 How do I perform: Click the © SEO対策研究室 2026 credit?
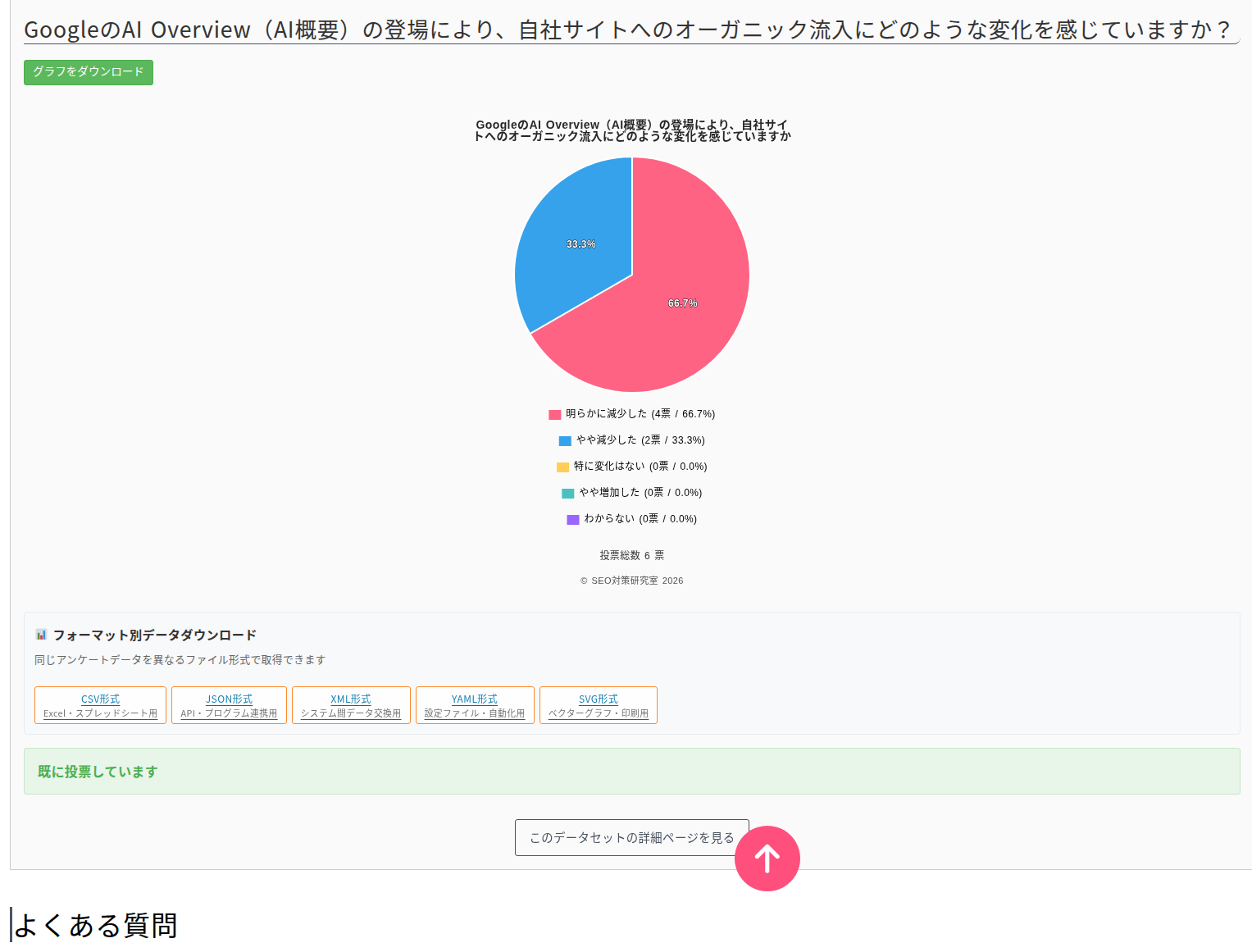click(x=632, y=581)
